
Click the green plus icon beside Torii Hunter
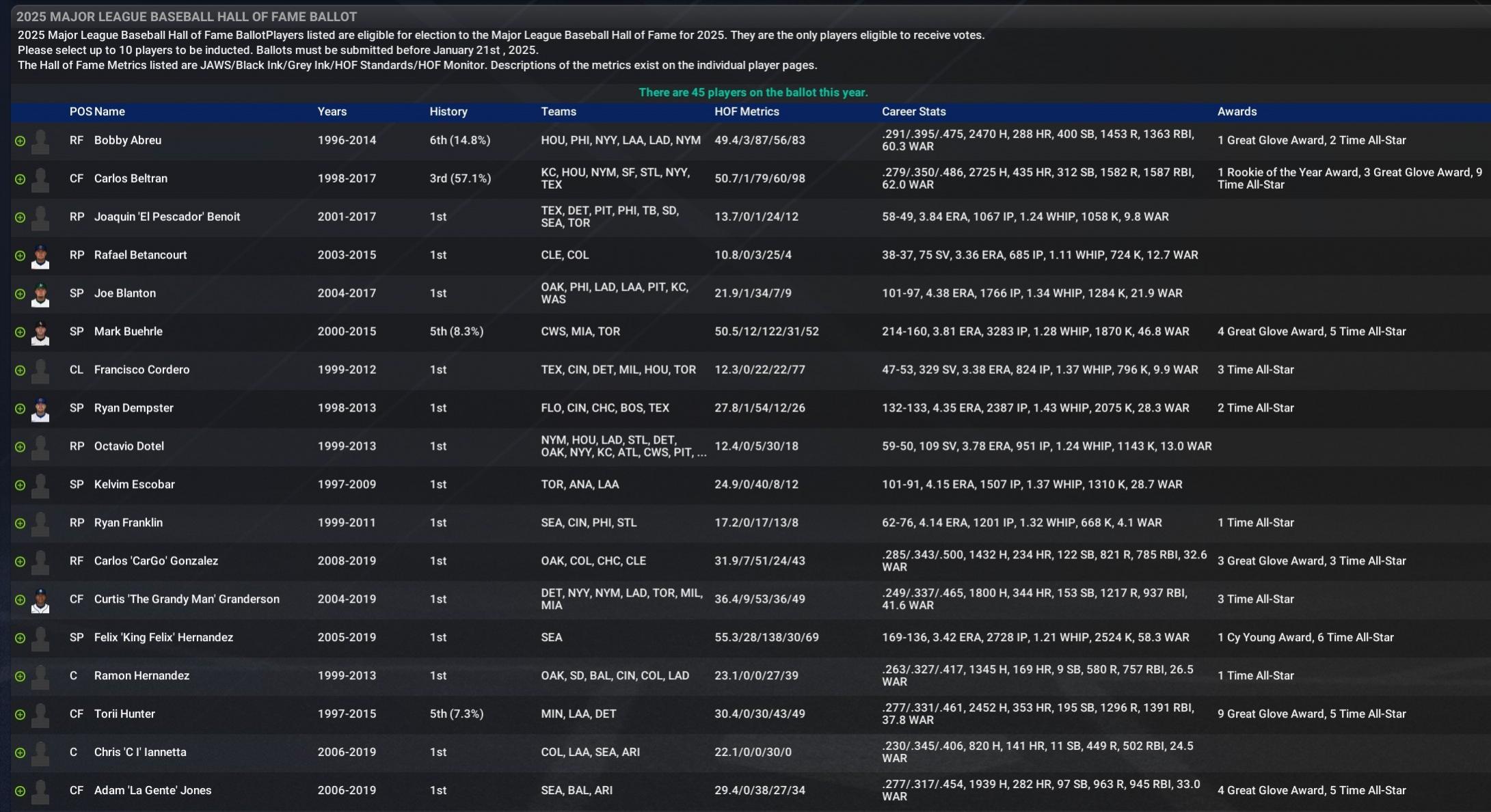(21, 714)
